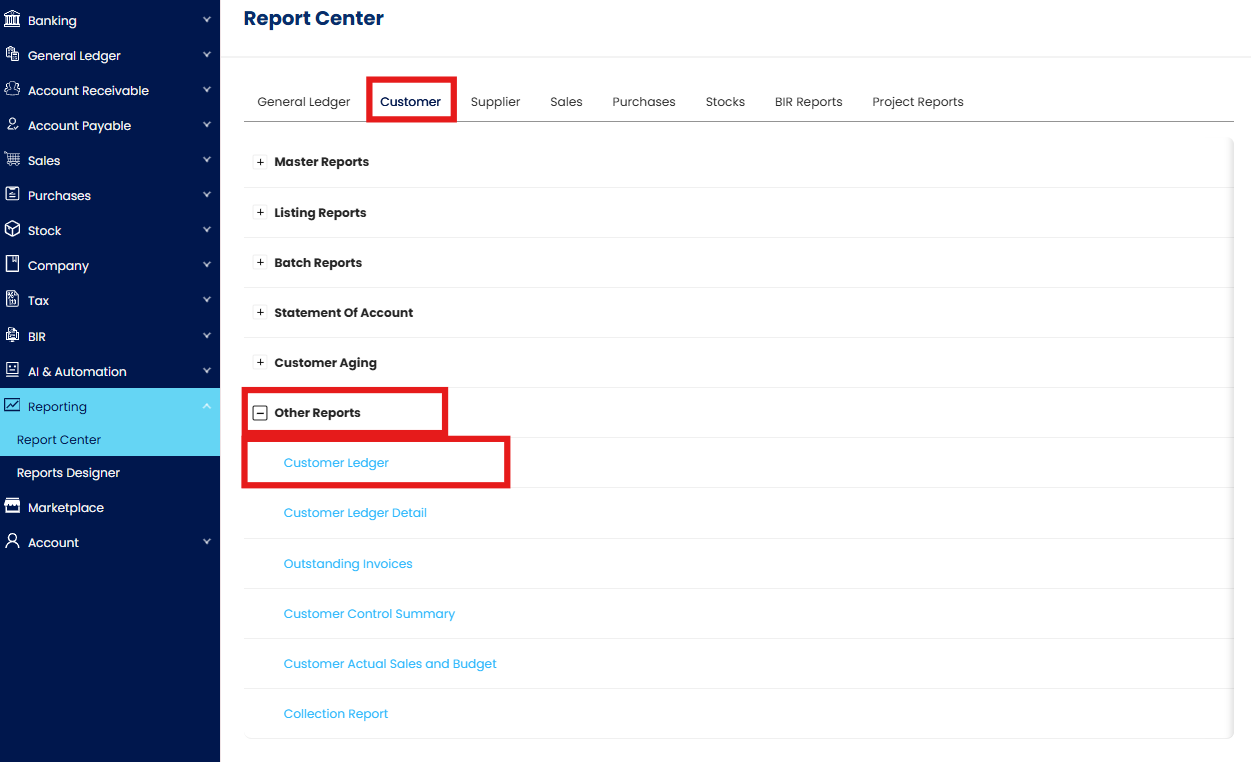Screen dimensions: 1251x762
Task: Click the BIR sidebar icon
Action: pos(12,335)
